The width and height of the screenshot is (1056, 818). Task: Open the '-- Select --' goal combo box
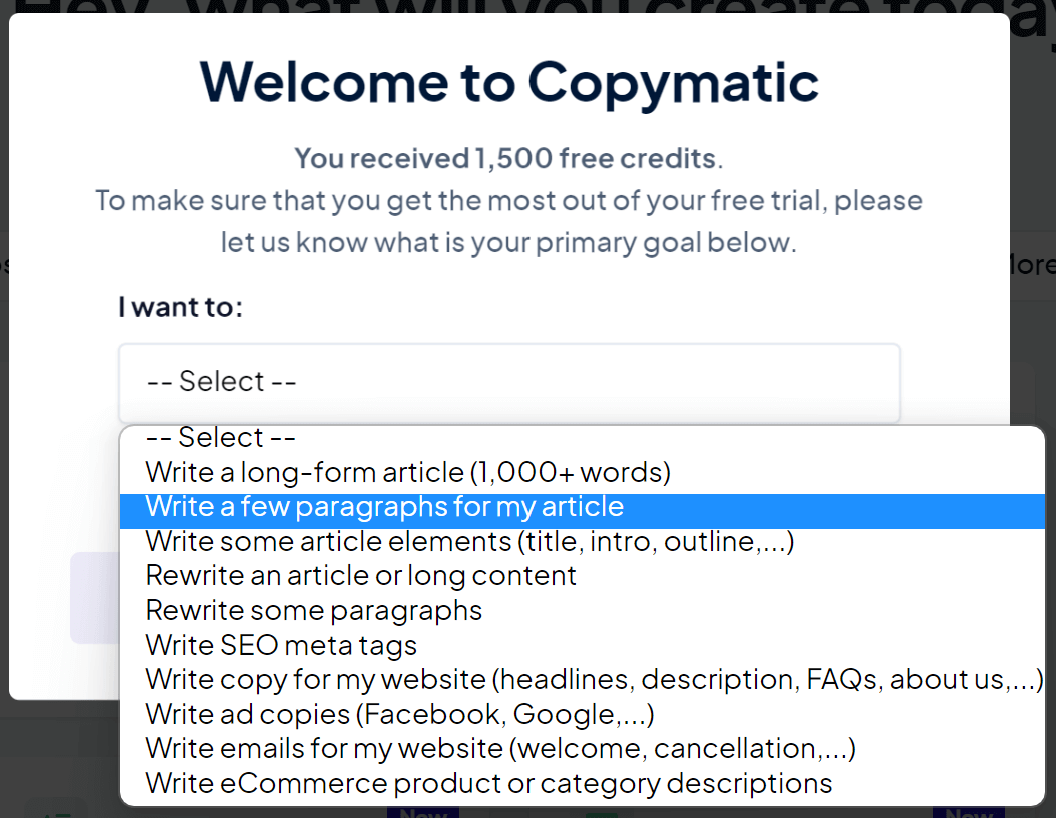(509, 383)
